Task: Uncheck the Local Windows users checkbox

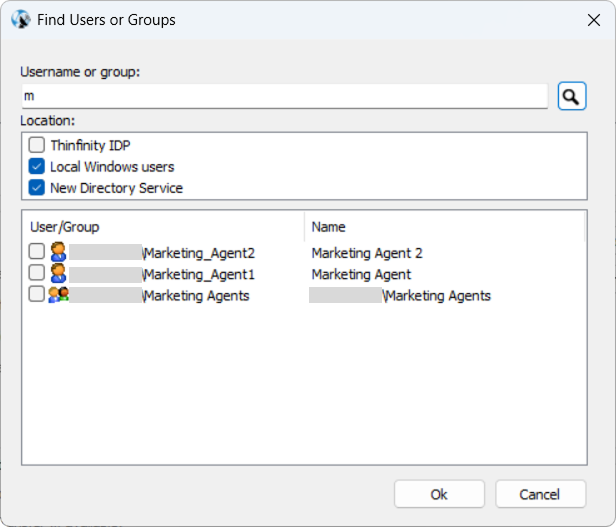Action: 37,166
